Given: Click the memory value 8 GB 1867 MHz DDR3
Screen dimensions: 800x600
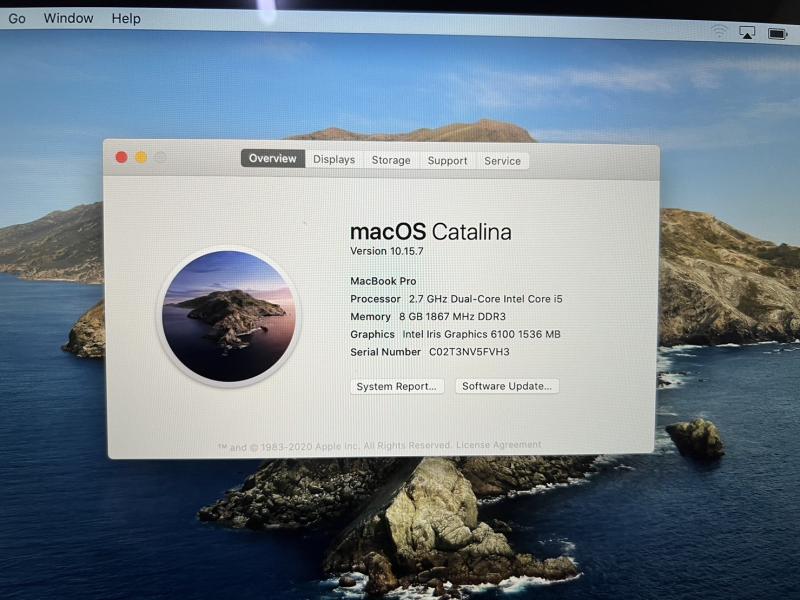Looking at the screenshot, I should (453, 317).
